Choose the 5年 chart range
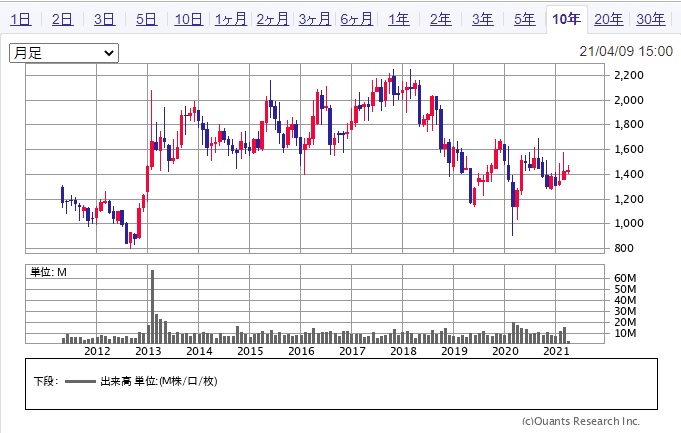Image resolution: width=681 pixels, height=433 pixels. 525,19
